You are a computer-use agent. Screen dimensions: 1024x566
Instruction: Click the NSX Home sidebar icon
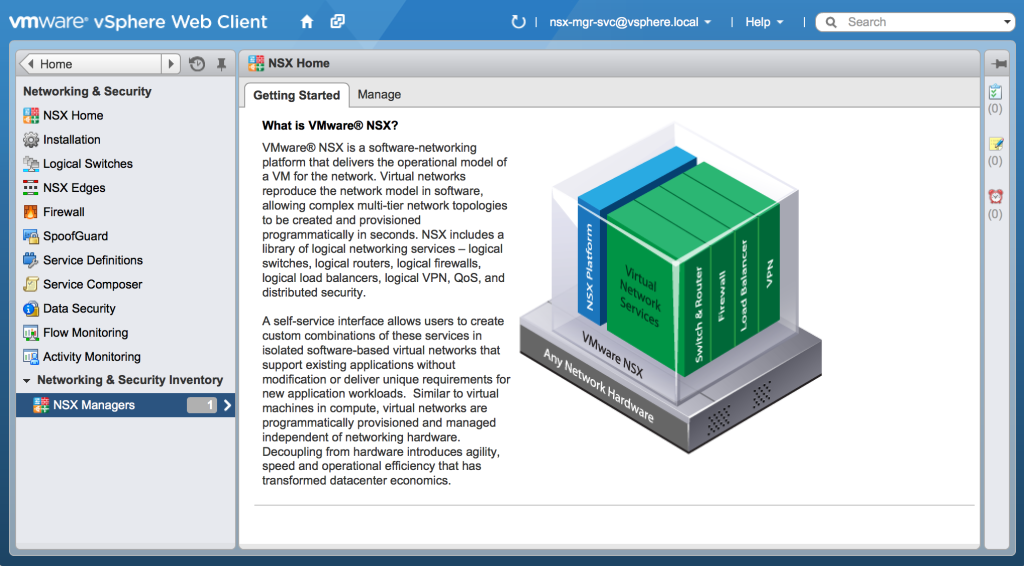tap(31, 116)
